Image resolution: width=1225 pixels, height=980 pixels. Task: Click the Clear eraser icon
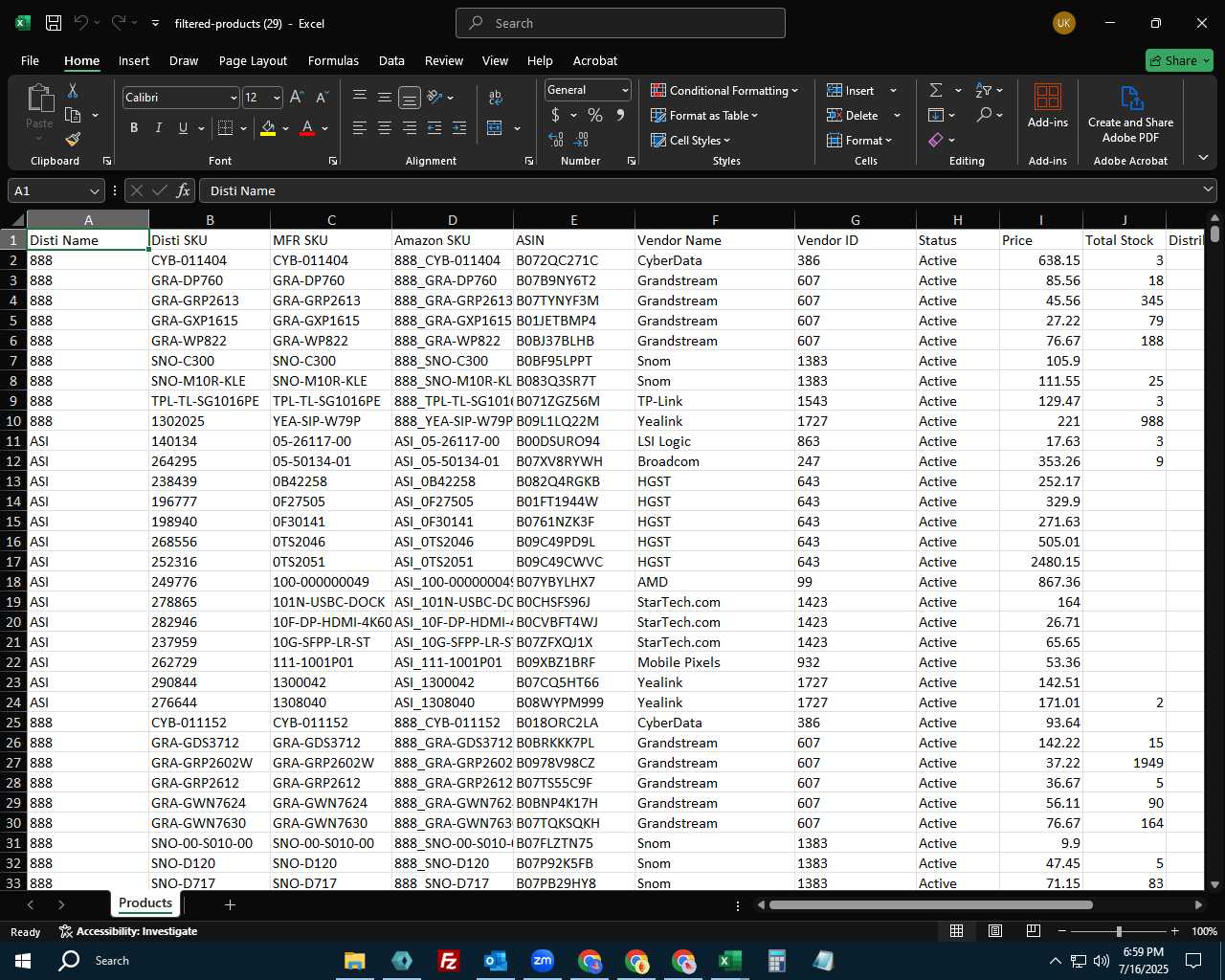click(x=936, y=140)
